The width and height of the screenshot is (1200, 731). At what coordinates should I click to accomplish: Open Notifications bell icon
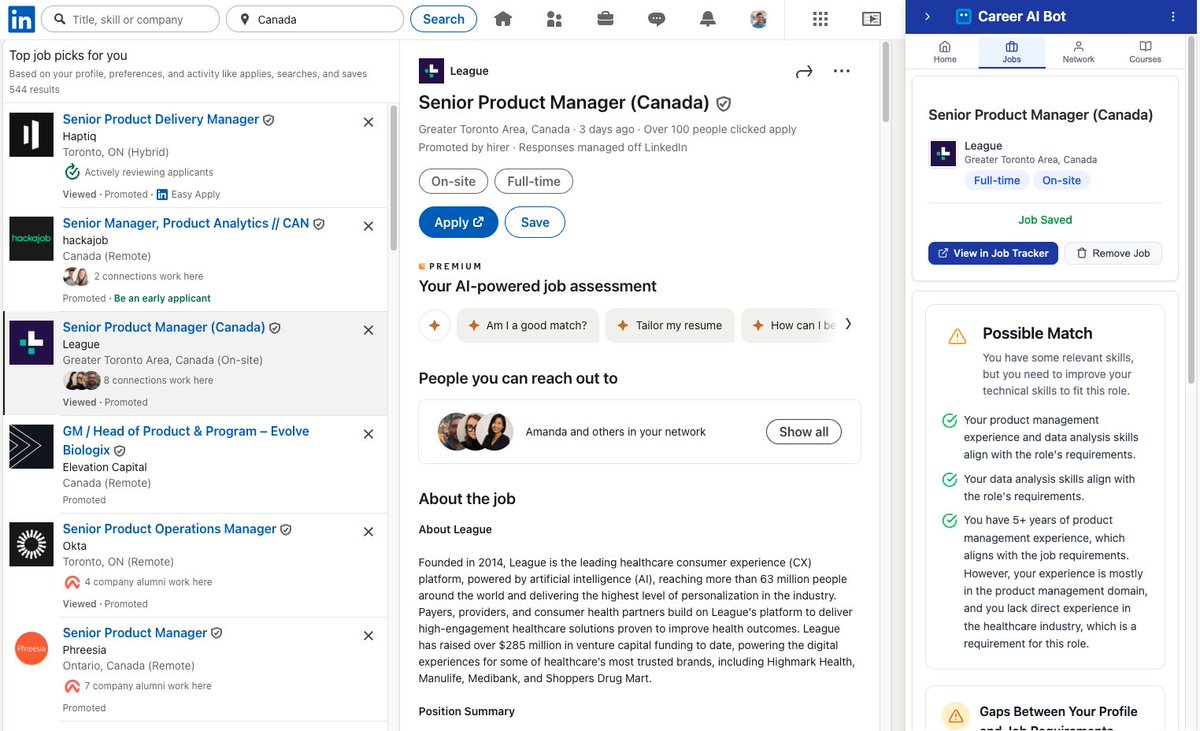708,19
